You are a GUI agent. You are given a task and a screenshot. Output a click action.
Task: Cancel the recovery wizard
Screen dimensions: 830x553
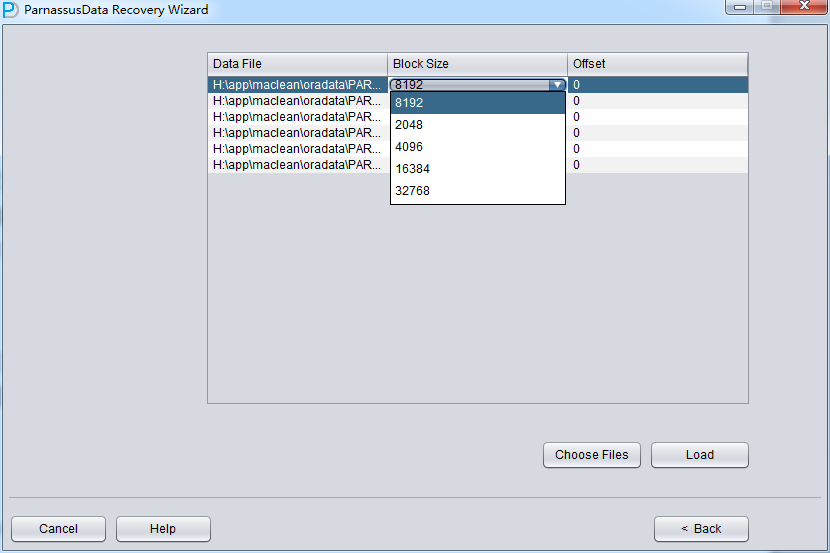pyautogui.click(x=58, y=529)
